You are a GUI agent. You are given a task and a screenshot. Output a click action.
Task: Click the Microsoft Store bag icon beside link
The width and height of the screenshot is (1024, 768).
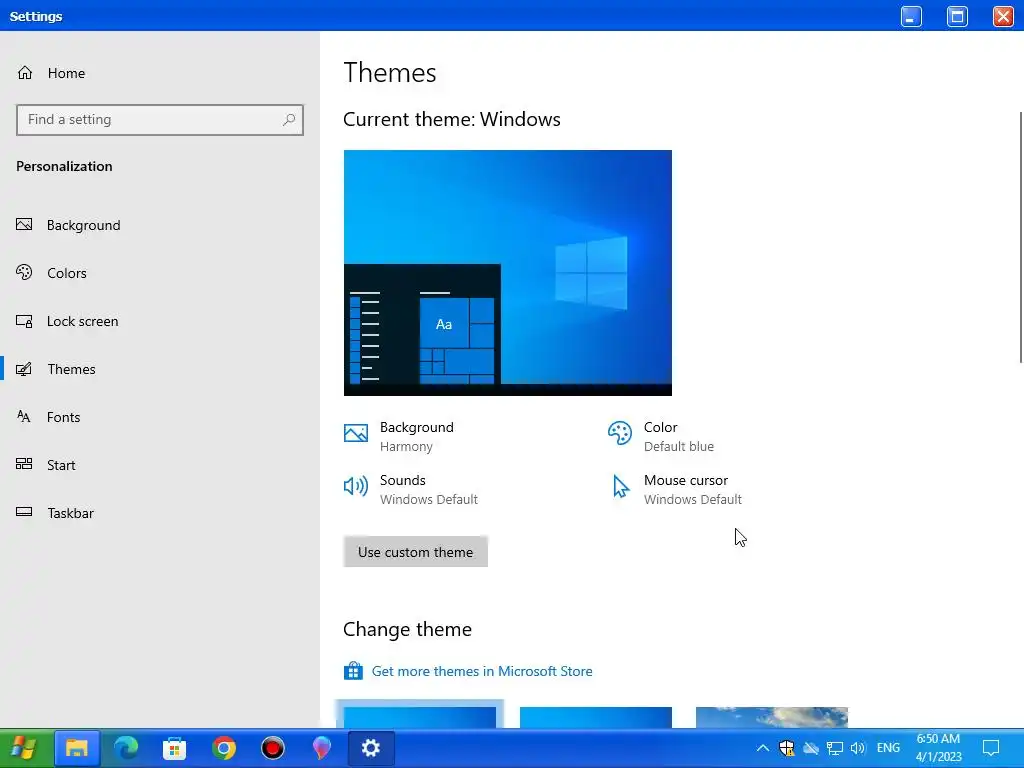tap(353, 671)
